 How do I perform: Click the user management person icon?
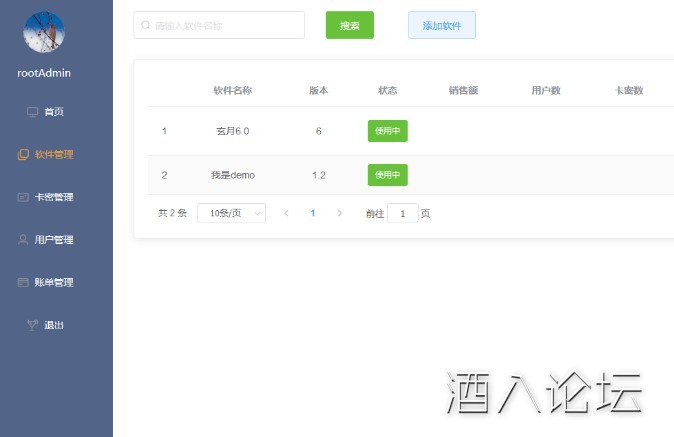tap(24, 240)
